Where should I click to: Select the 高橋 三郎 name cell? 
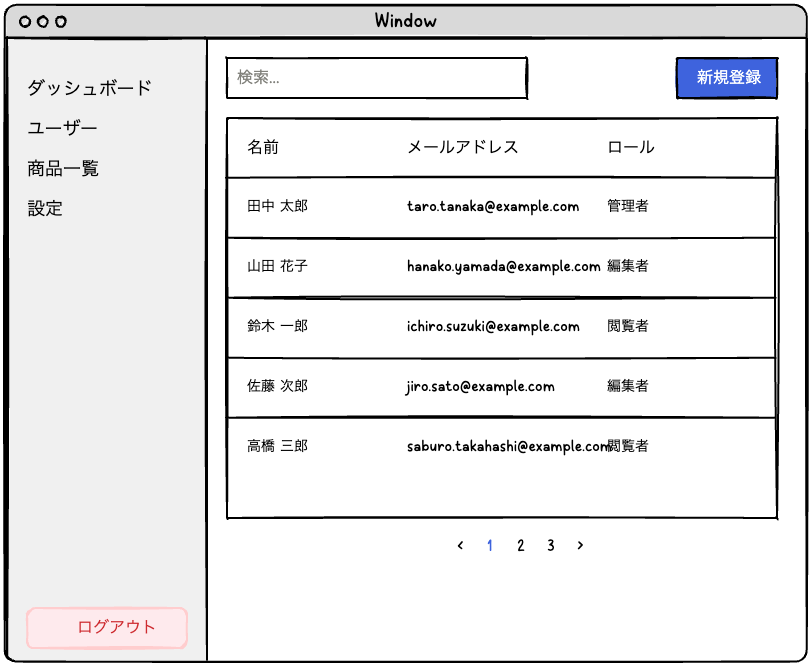[277, 446]
